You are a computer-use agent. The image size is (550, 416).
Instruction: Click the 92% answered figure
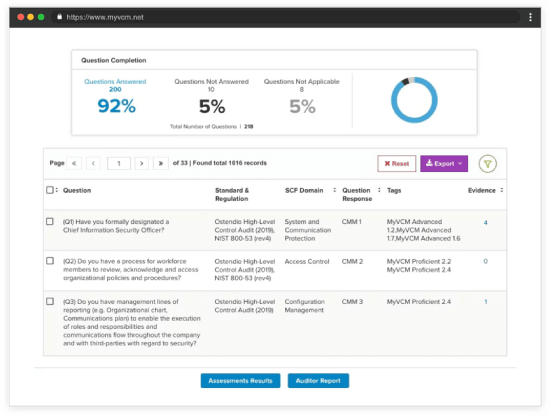pos(116,106)
